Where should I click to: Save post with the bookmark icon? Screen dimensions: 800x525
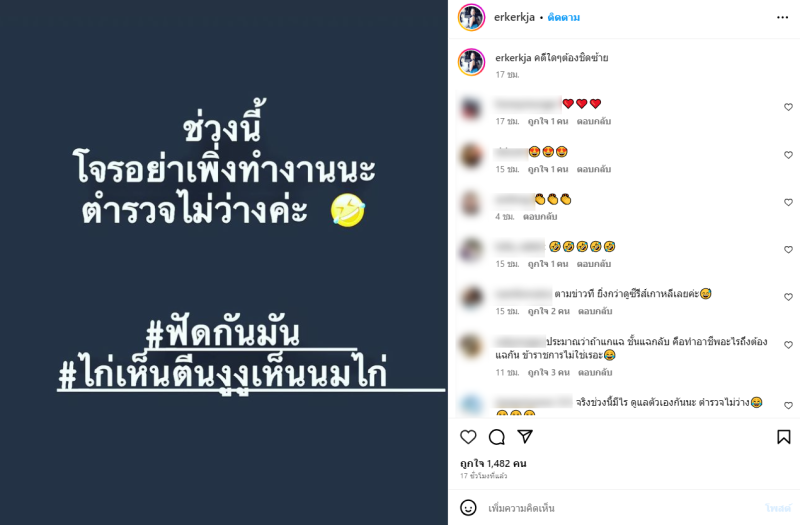(x=784, y=437)
